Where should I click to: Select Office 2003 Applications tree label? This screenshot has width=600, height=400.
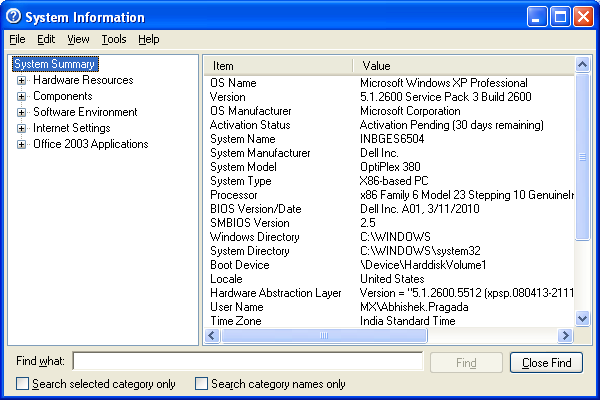point(91,144)
